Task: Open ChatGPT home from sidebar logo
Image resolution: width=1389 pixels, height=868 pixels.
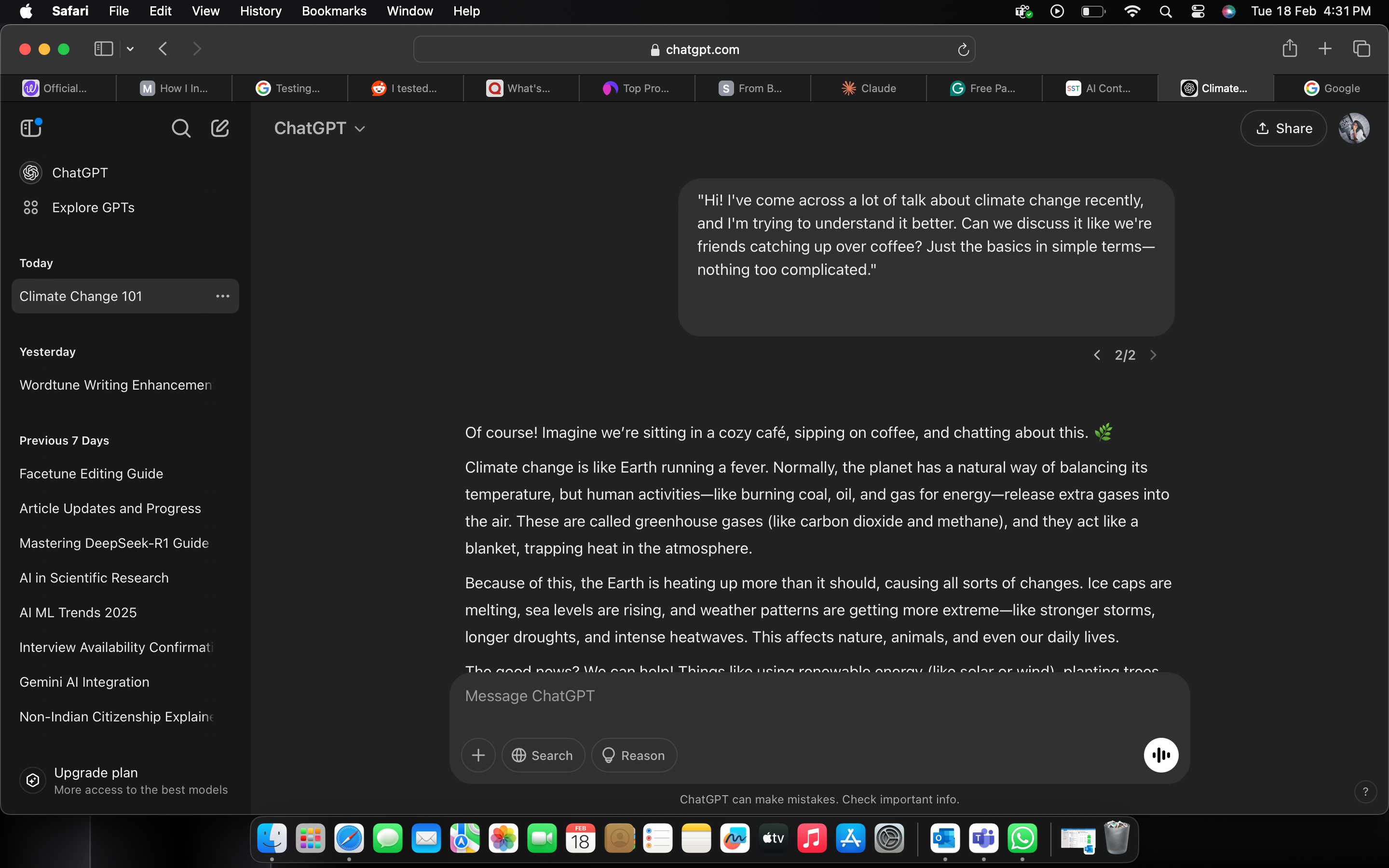Action: pos(31,173)
